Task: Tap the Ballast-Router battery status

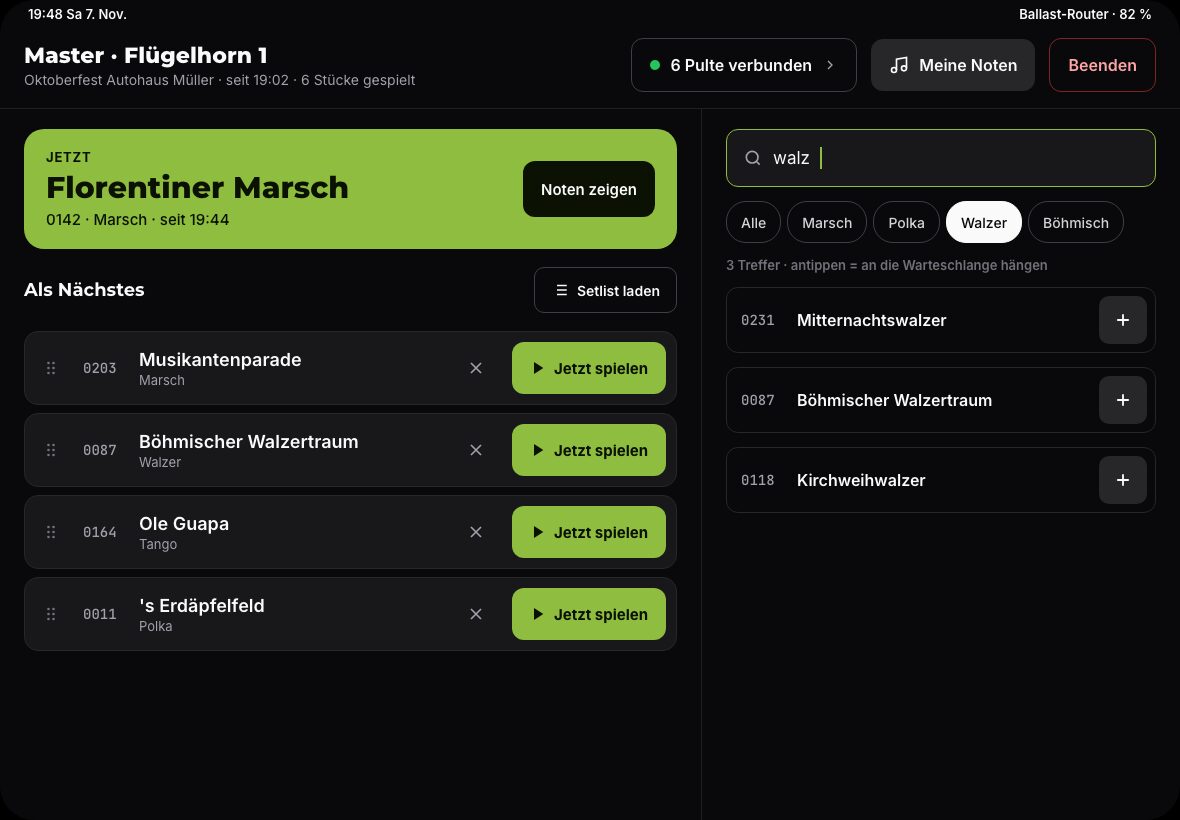Action: (x=1084, y=14)
